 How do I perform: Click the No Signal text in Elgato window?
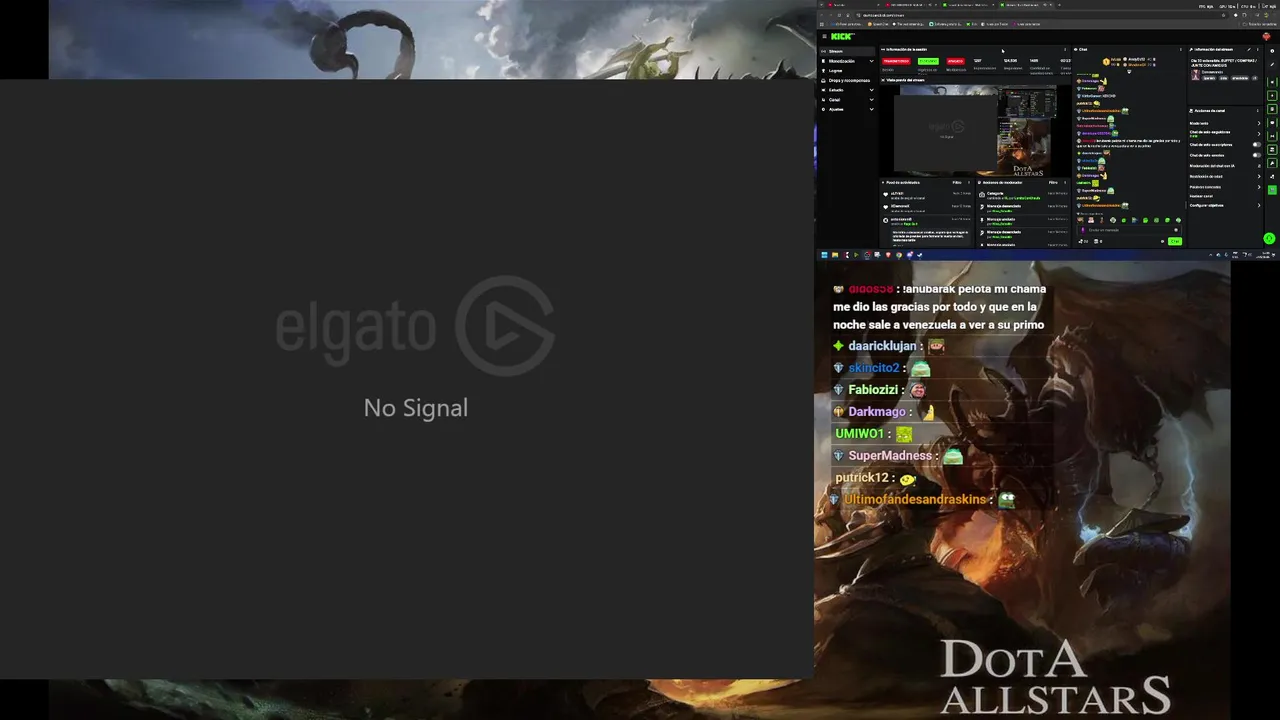click(x=416, y=408)
